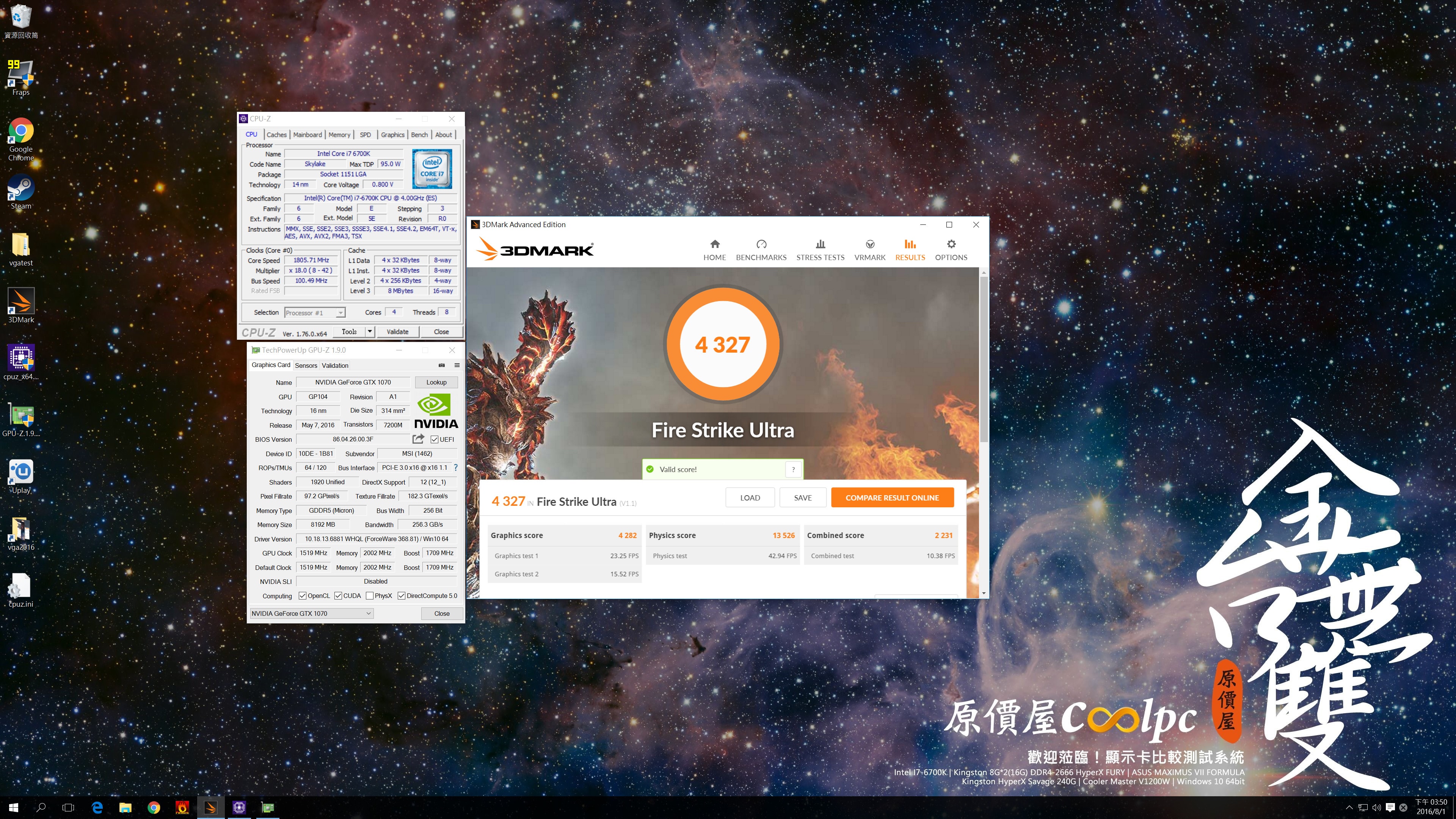Viewport: 1456px width, 819px height.
Task: Click Lookup button in GPU-Z
Action: click(436, 382)
